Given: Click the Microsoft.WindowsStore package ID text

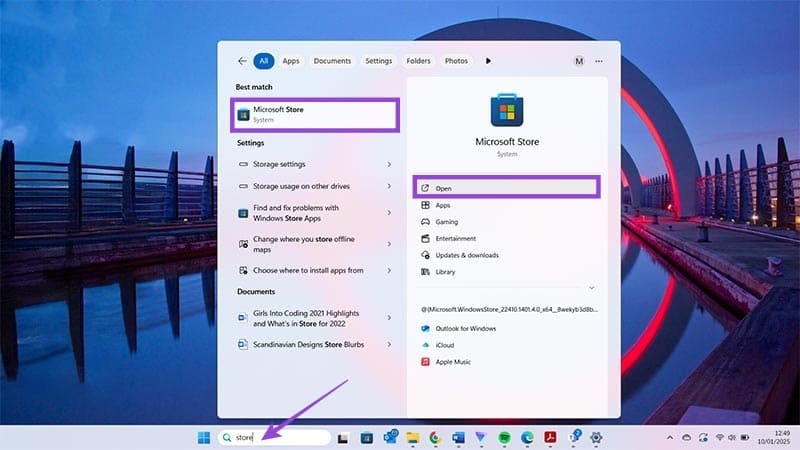Looking at the screenshot, I should click(509, 309).
